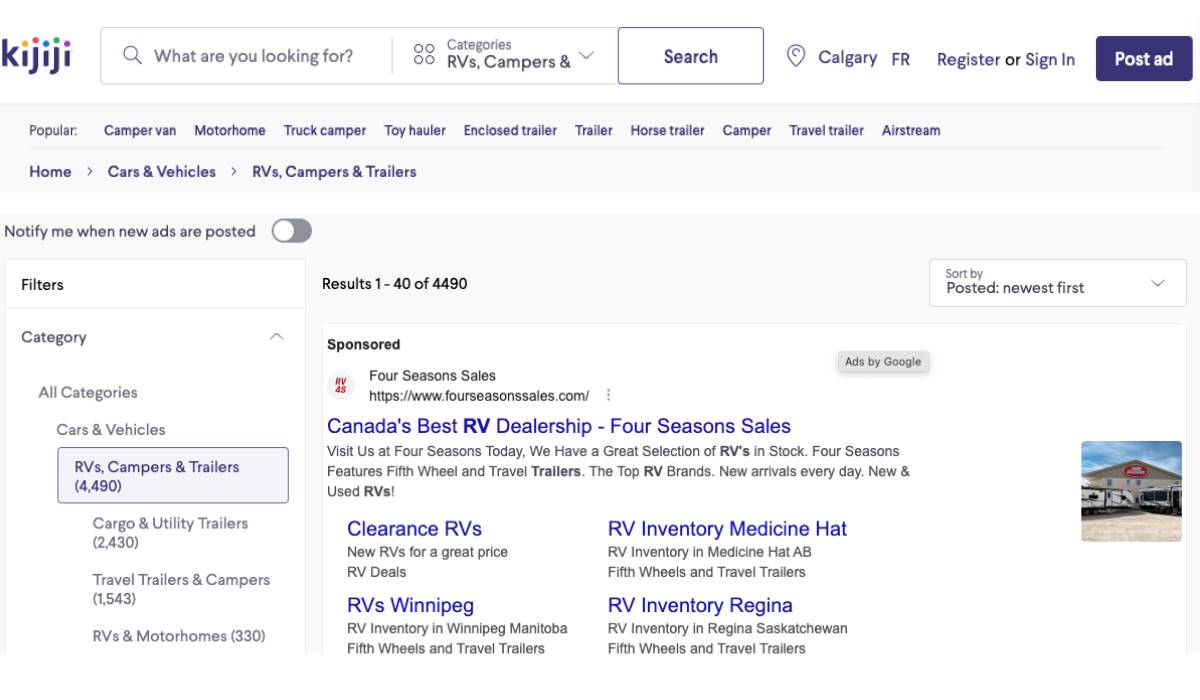Image resolution: width=1200 pixels, height=700 pixels.
Task: Click the Four Seasons Sales advertiser logo
Action: 341,385
